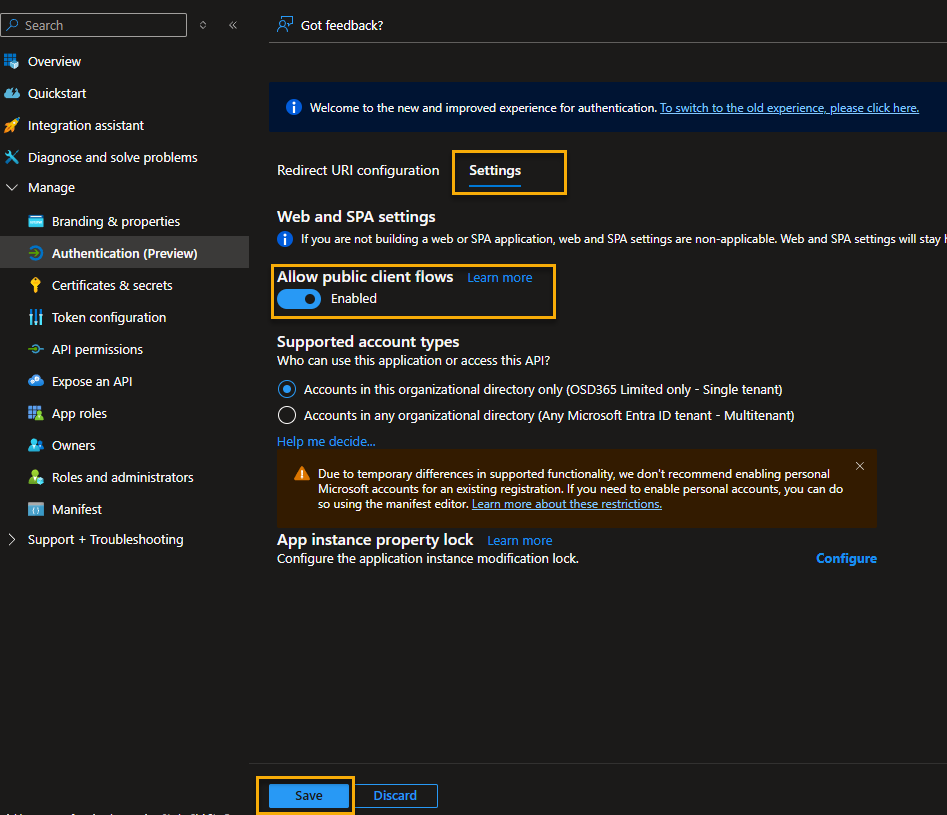Click the up/down expand arrows beside Search

[x=203, y=25]
